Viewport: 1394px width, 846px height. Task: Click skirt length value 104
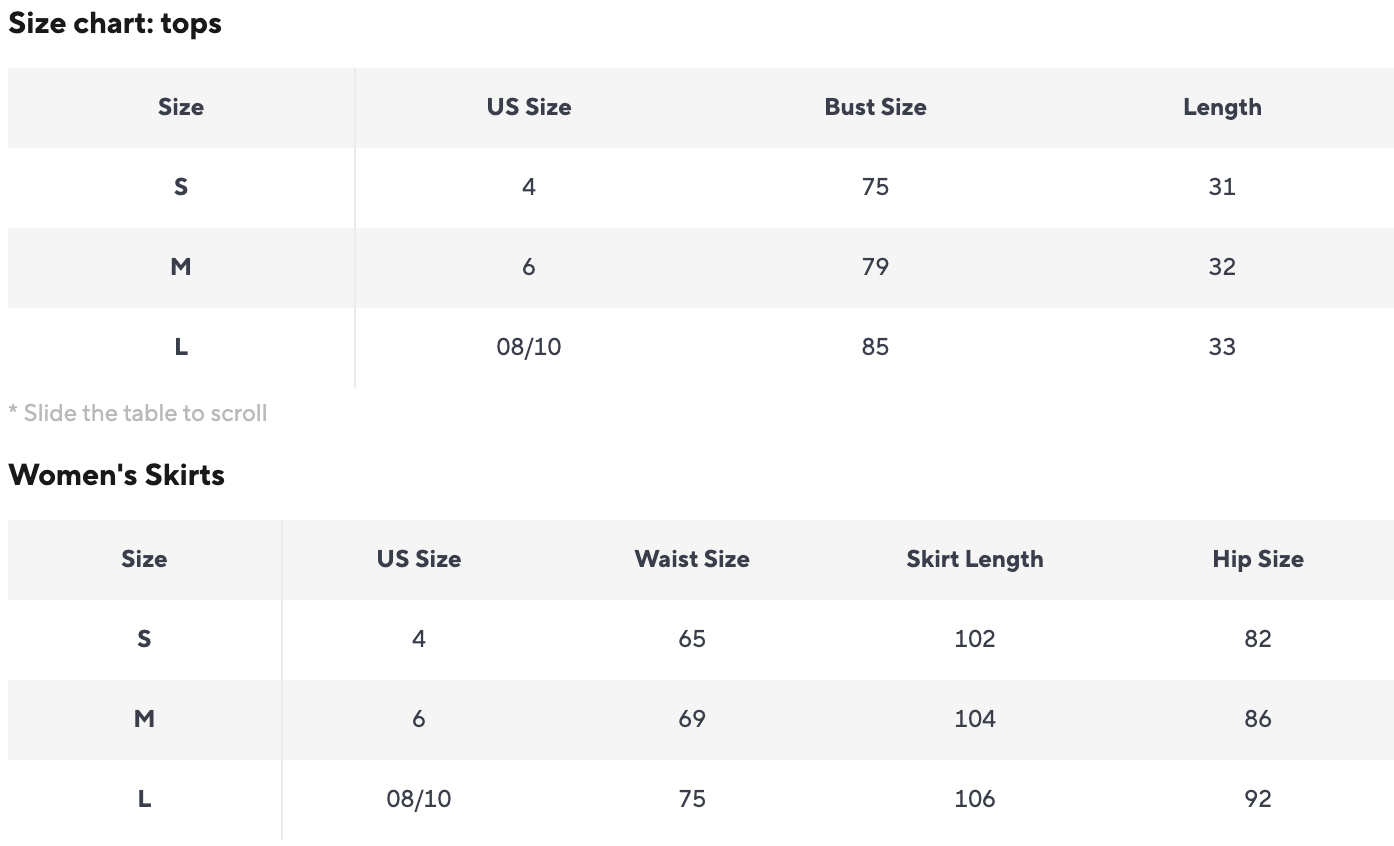tap(974, 719)
